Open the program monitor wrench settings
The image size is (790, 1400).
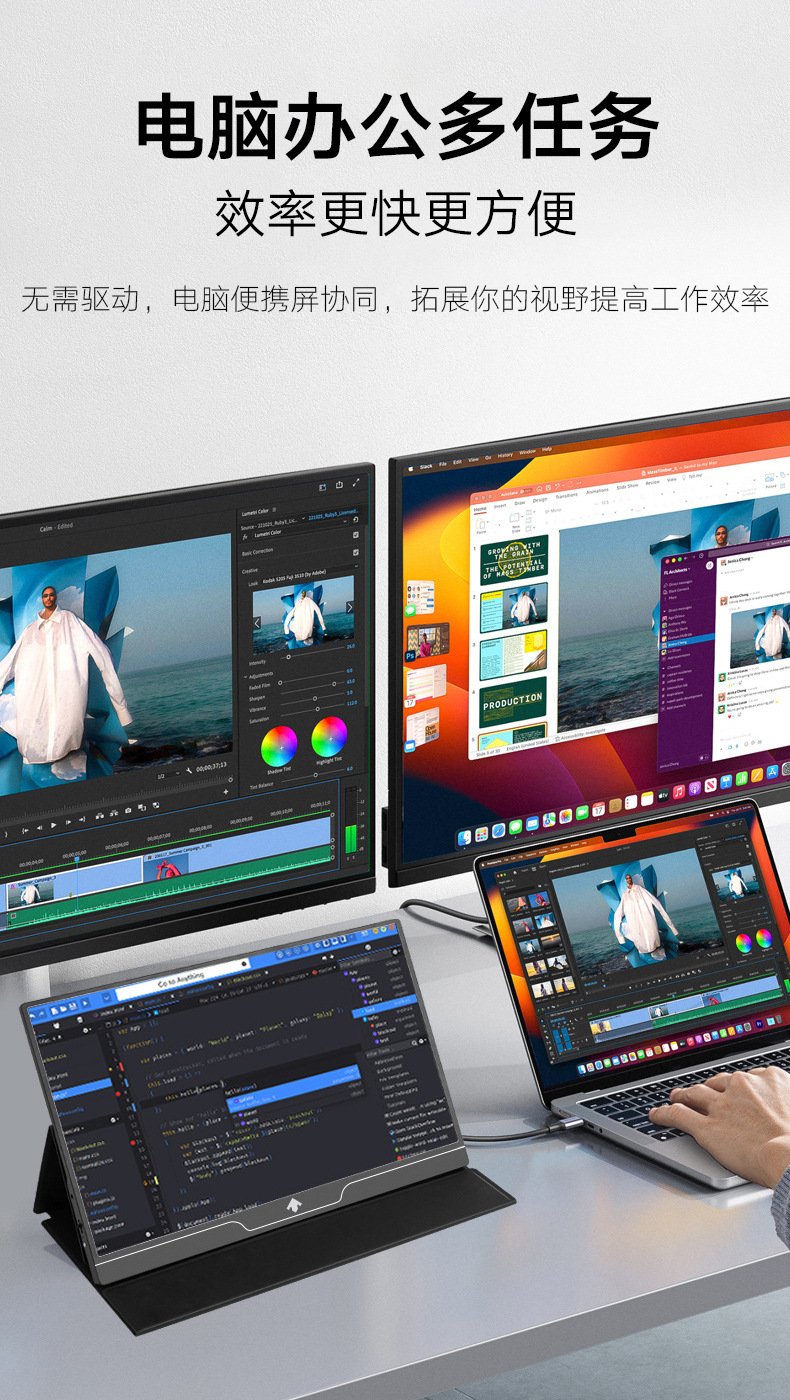click(x=189, y=770)
